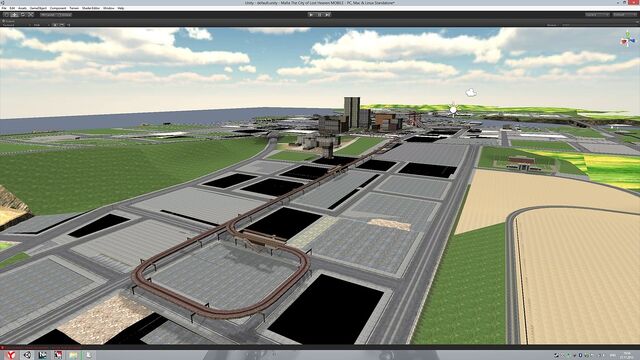Click the Unity icon in the taskbar
Screen dimensions: 640x360
(27, 355)
